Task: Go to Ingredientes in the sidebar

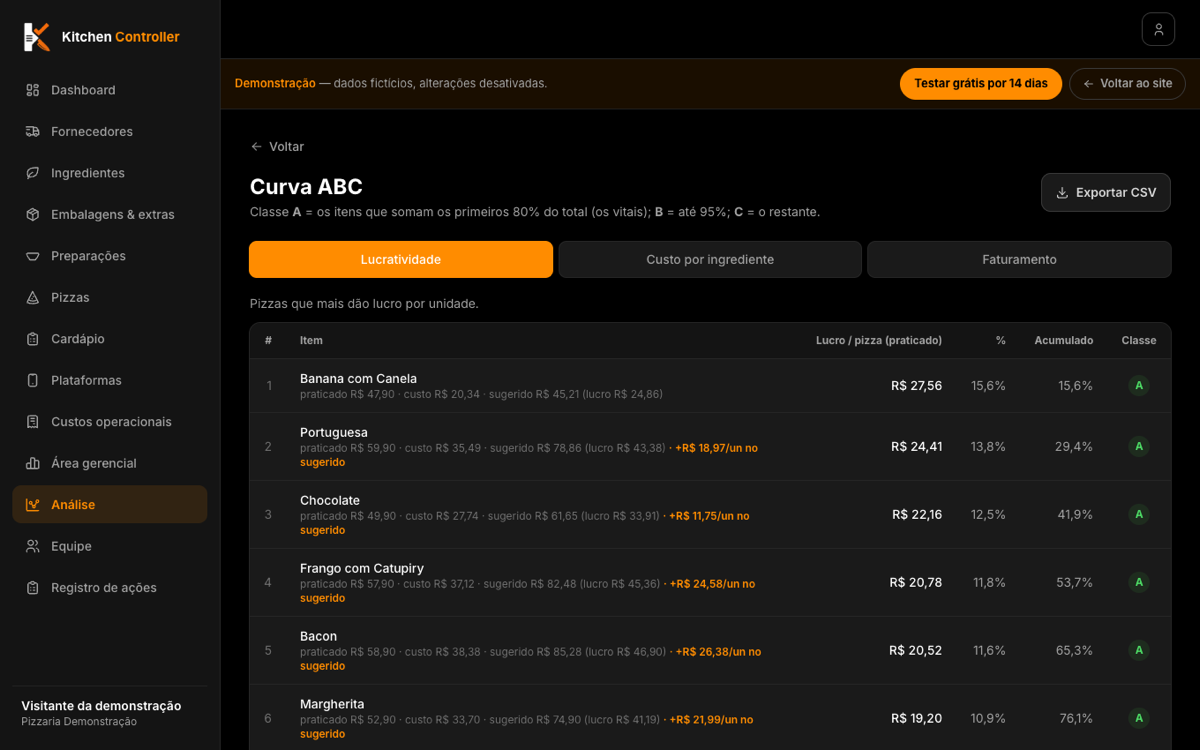Action: (x=110, y=173)
